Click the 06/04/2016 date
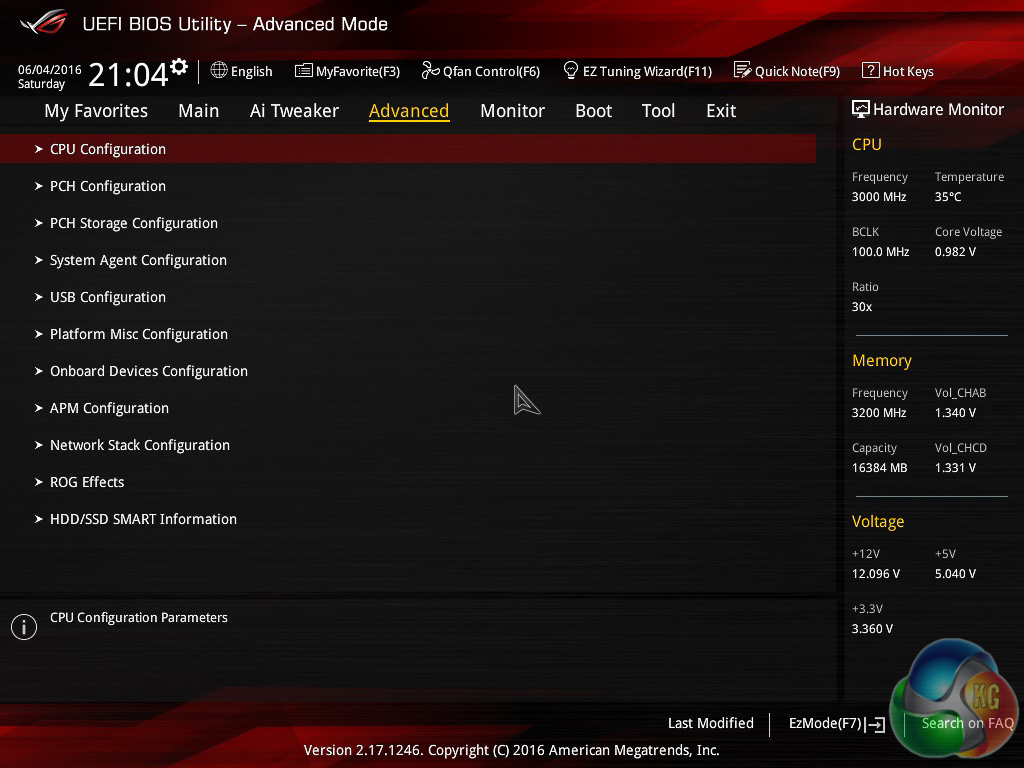The width and height of the screenshot is (1024, 768). (x=50, y=70)
